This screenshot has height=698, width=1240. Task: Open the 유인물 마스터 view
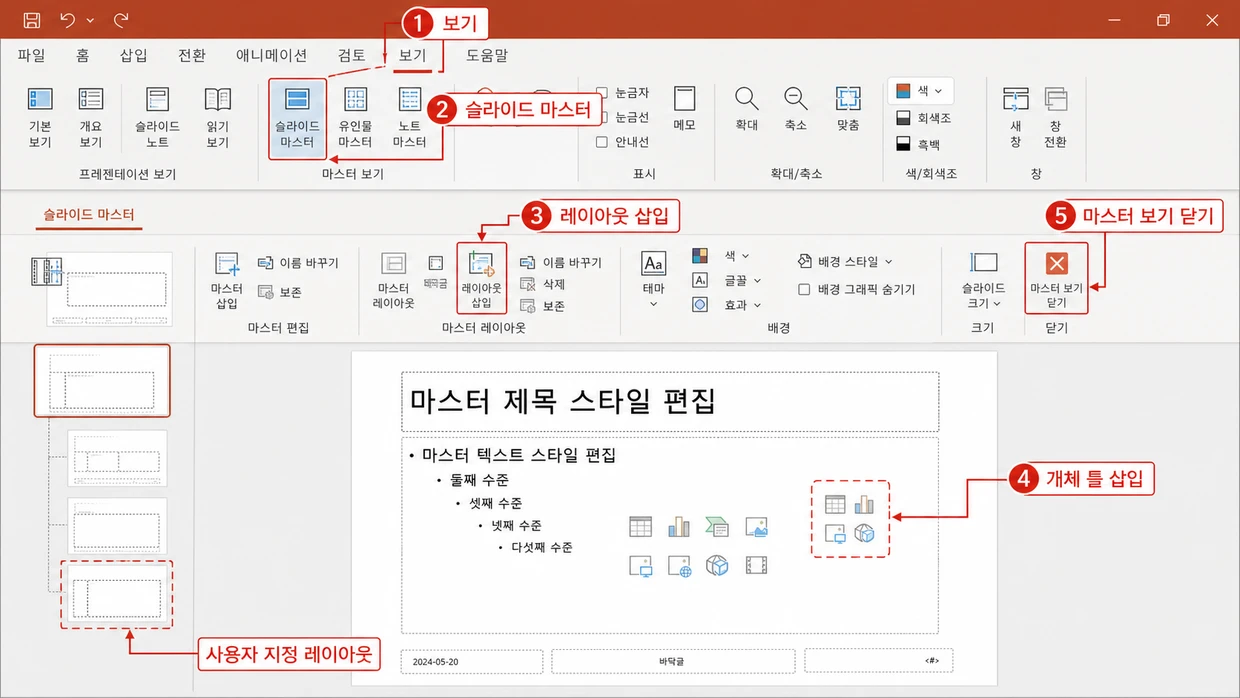355,117
